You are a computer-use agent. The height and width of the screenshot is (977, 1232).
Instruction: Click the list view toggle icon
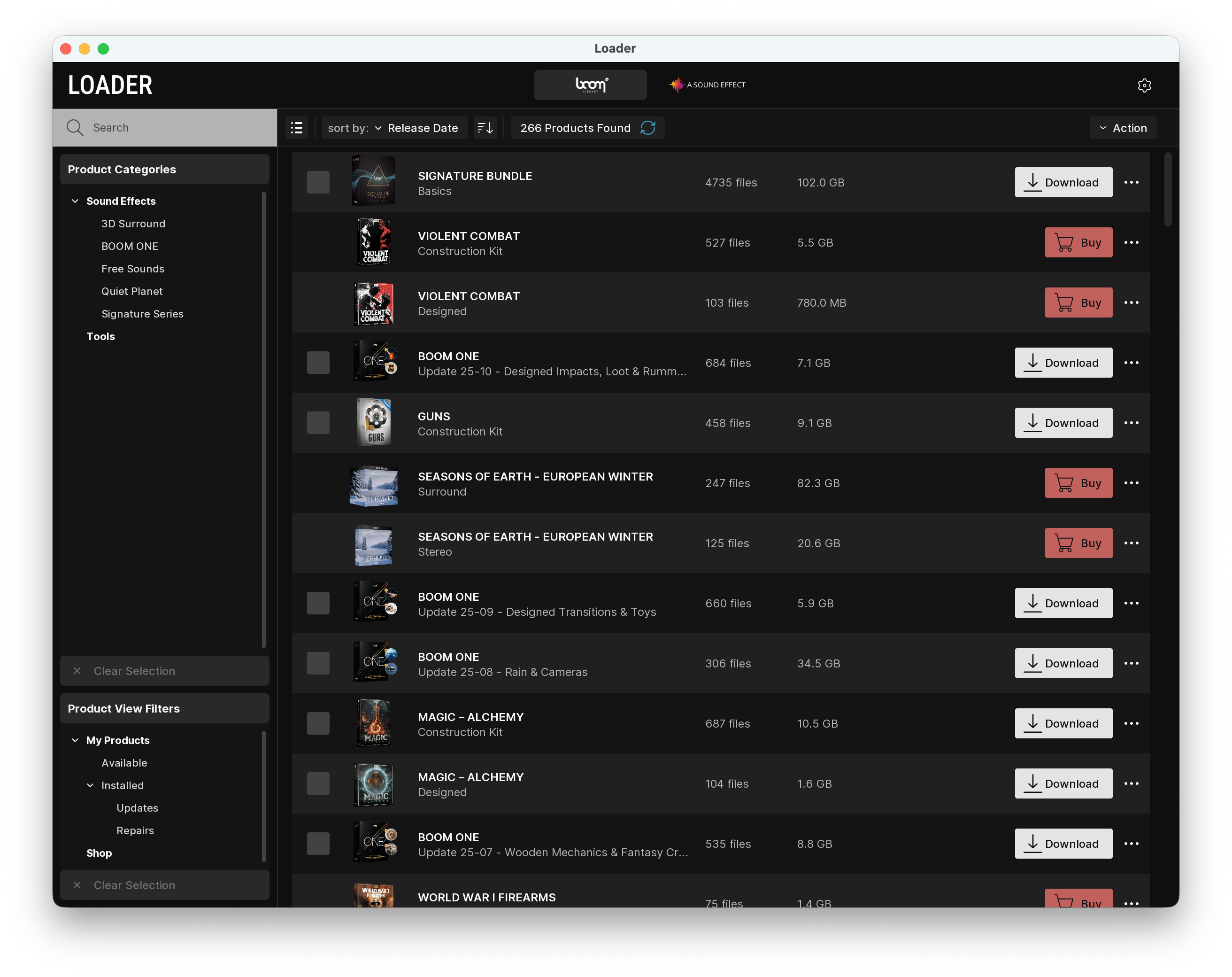tap(297, 128)
